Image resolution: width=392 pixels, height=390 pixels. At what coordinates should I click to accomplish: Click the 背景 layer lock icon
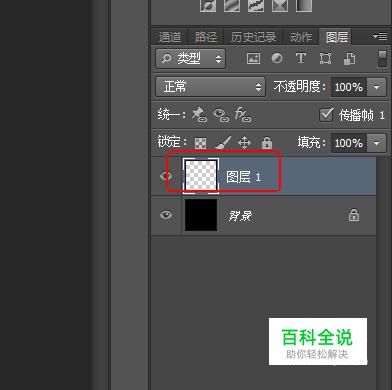pyautogui.click(x=354, y=215)
